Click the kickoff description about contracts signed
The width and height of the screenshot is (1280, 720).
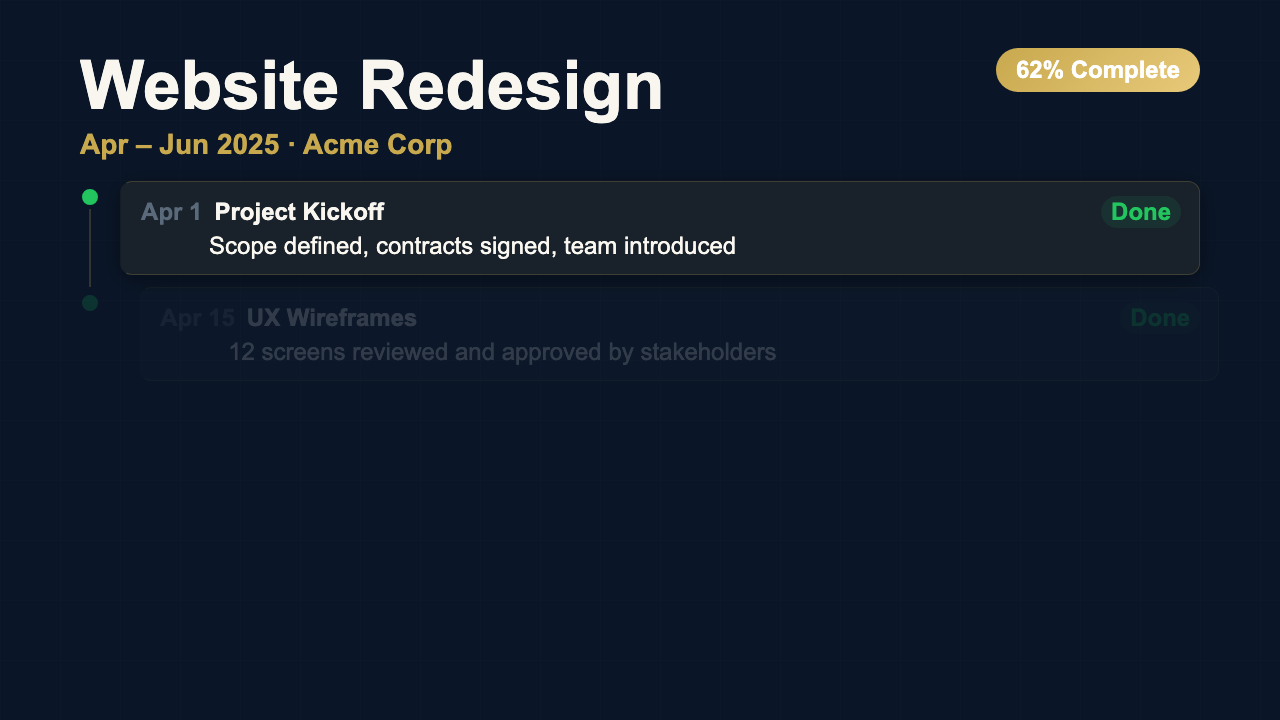point(471,245)
